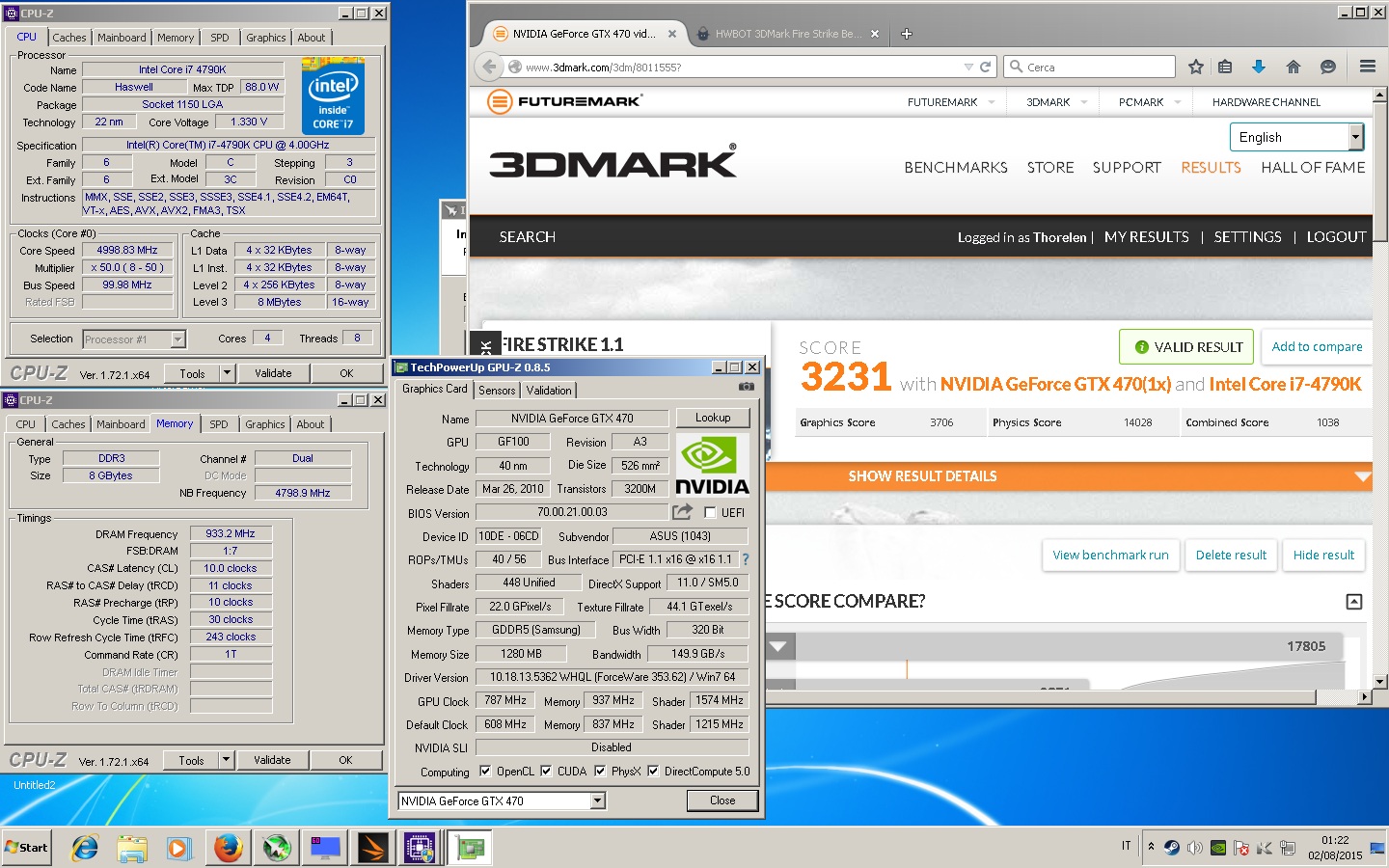Open the SPD tab in lower CPU-Z
This screenshot has height=868, width=1389.
219,424
